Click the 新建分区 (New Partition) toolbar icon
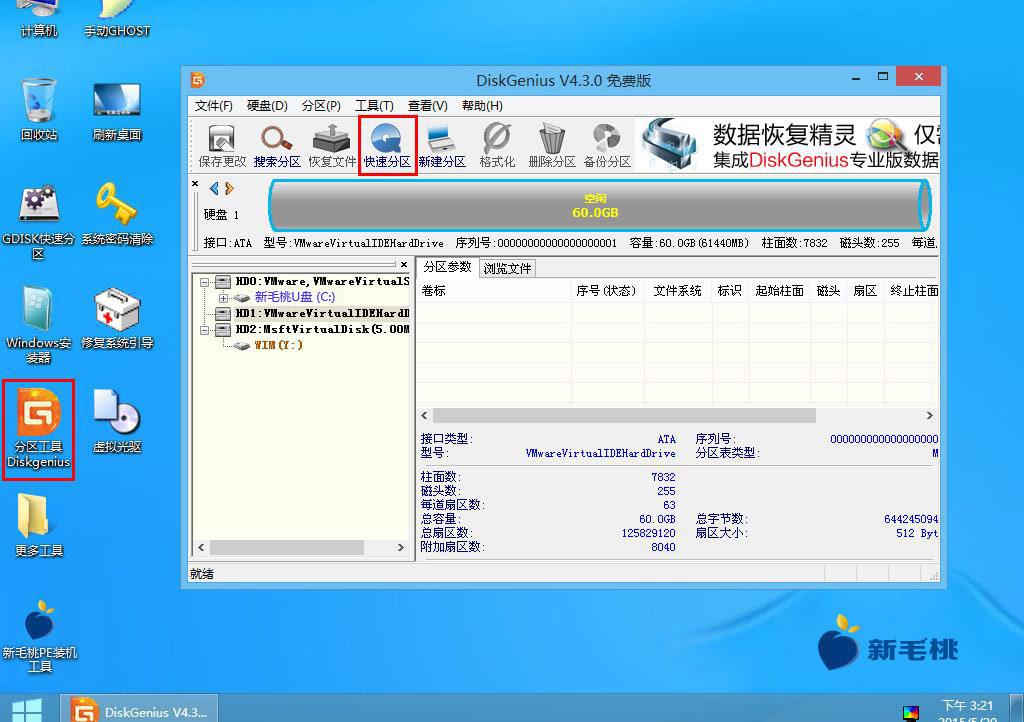The width and height of the screenshot is (1024, 722). pyautogui.click(x=442, y=146)
